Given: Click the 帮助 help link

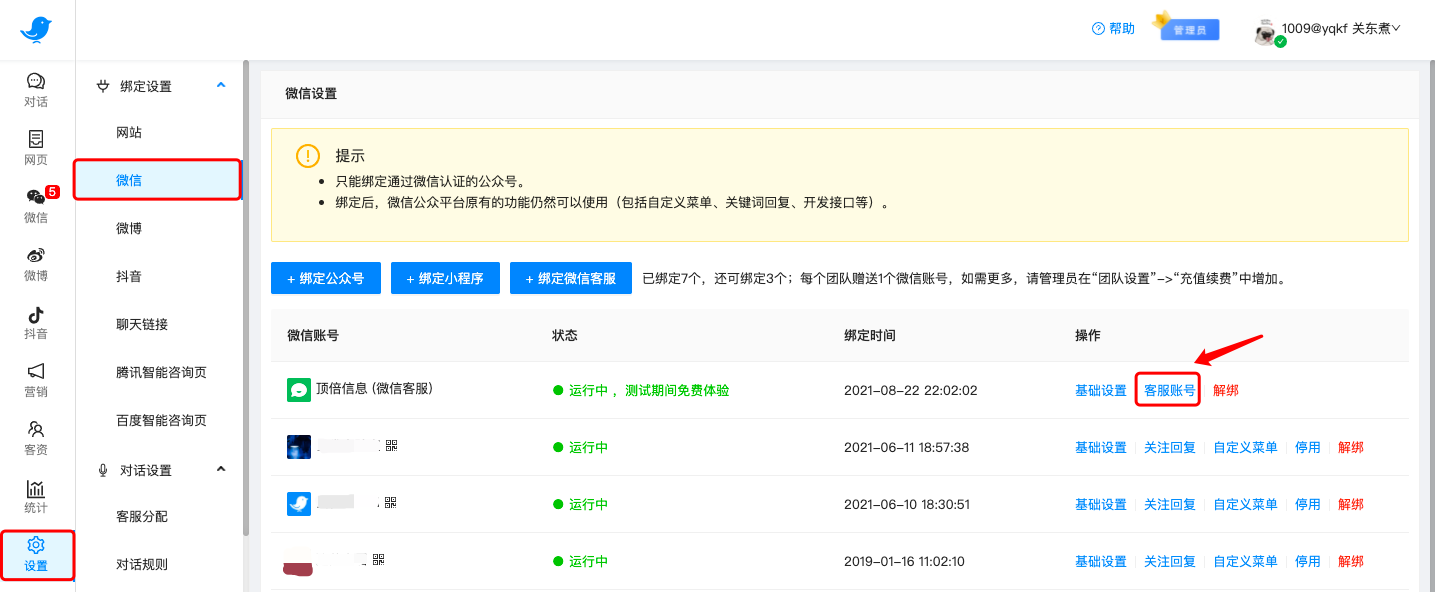Looking at the screenshot, I should tap(1114, 29).
